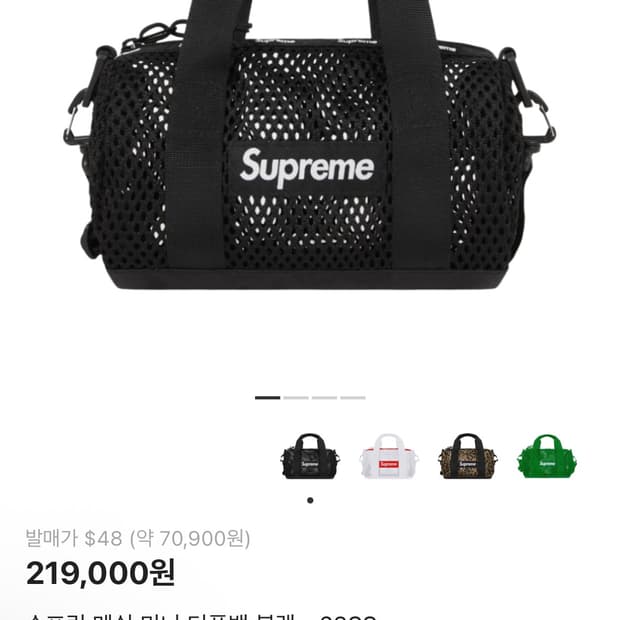
Task: Jump to the second image indicator bar
Action: coord(296,397)
